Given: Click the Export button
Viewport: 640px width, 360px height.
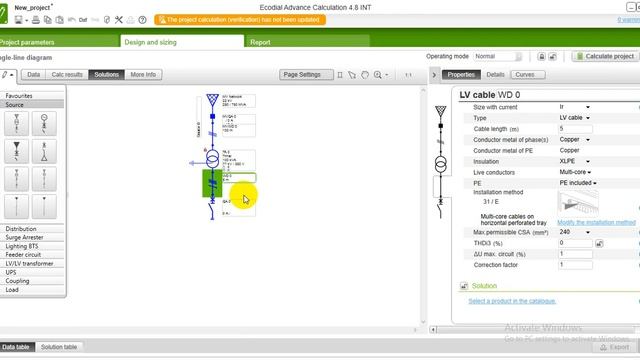Looking at the screenshot, I should click(x=615, y=347).
